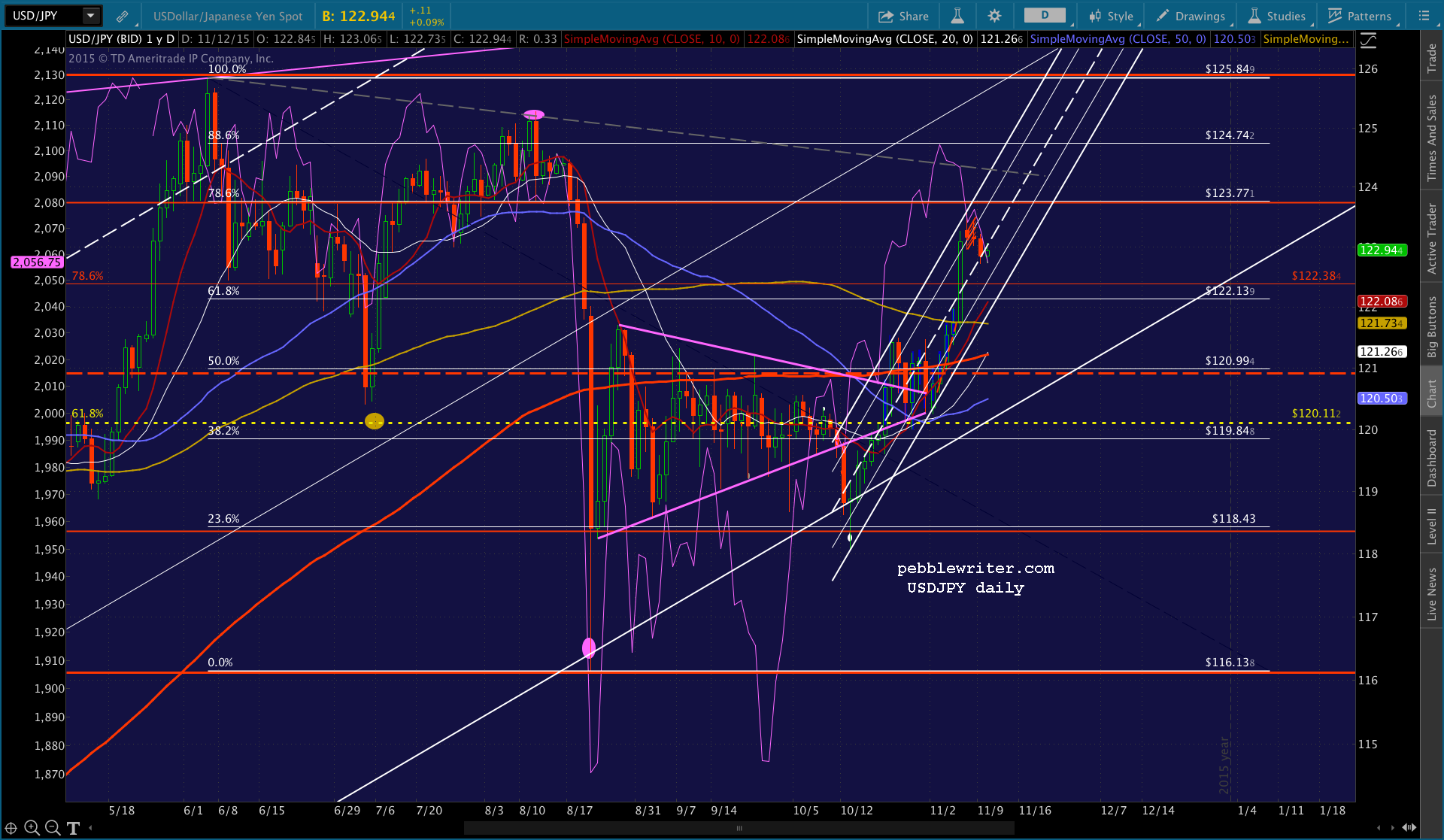Select the crosshair pan tool icon
The height and width of the screenshot is (840, 1444).
click(x=11, y=828)
